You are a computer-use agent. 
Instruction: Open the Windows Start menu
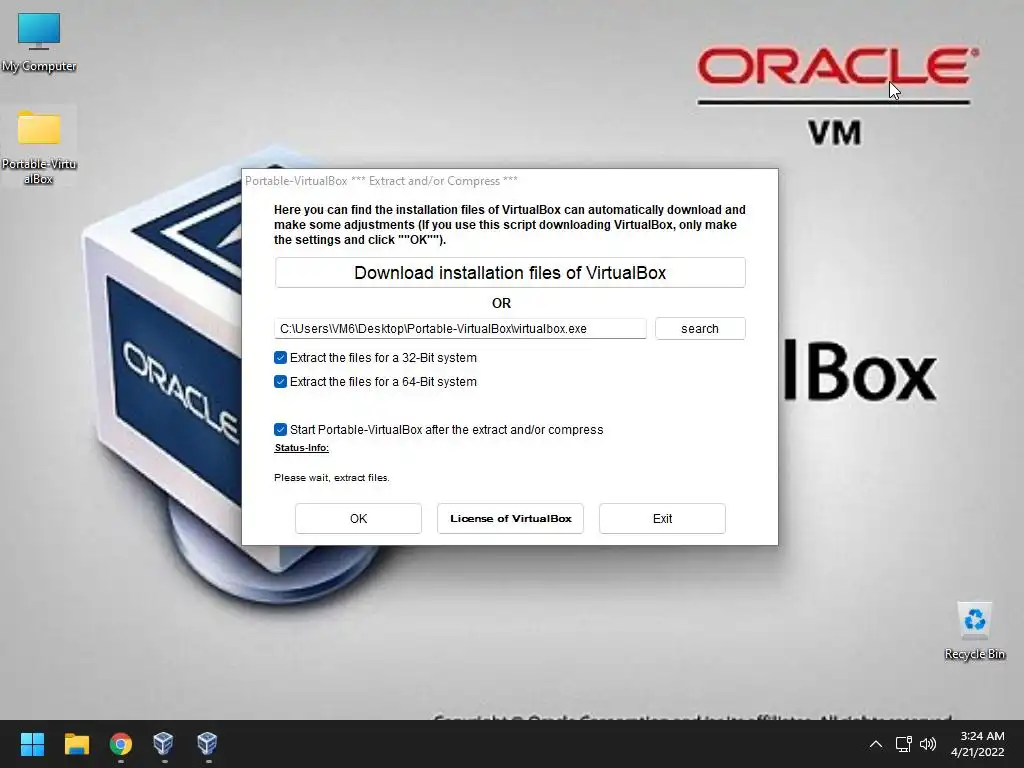click(32, 744)
